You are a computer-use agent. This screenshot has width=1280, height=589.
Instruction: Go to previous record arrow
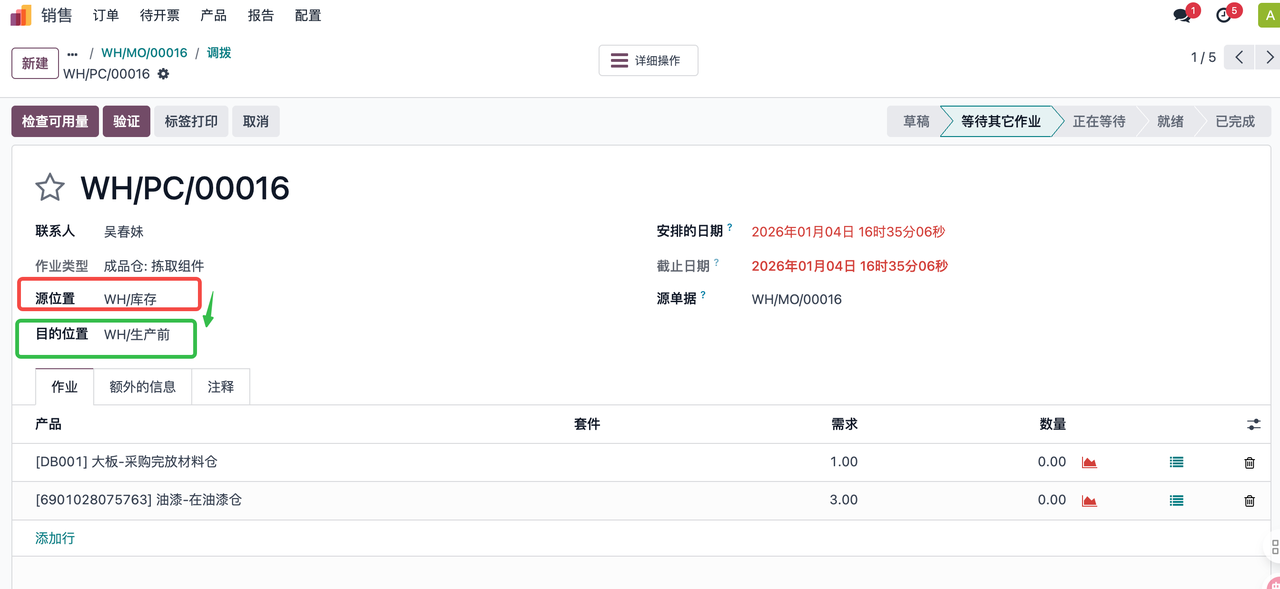coord(1239,58)
